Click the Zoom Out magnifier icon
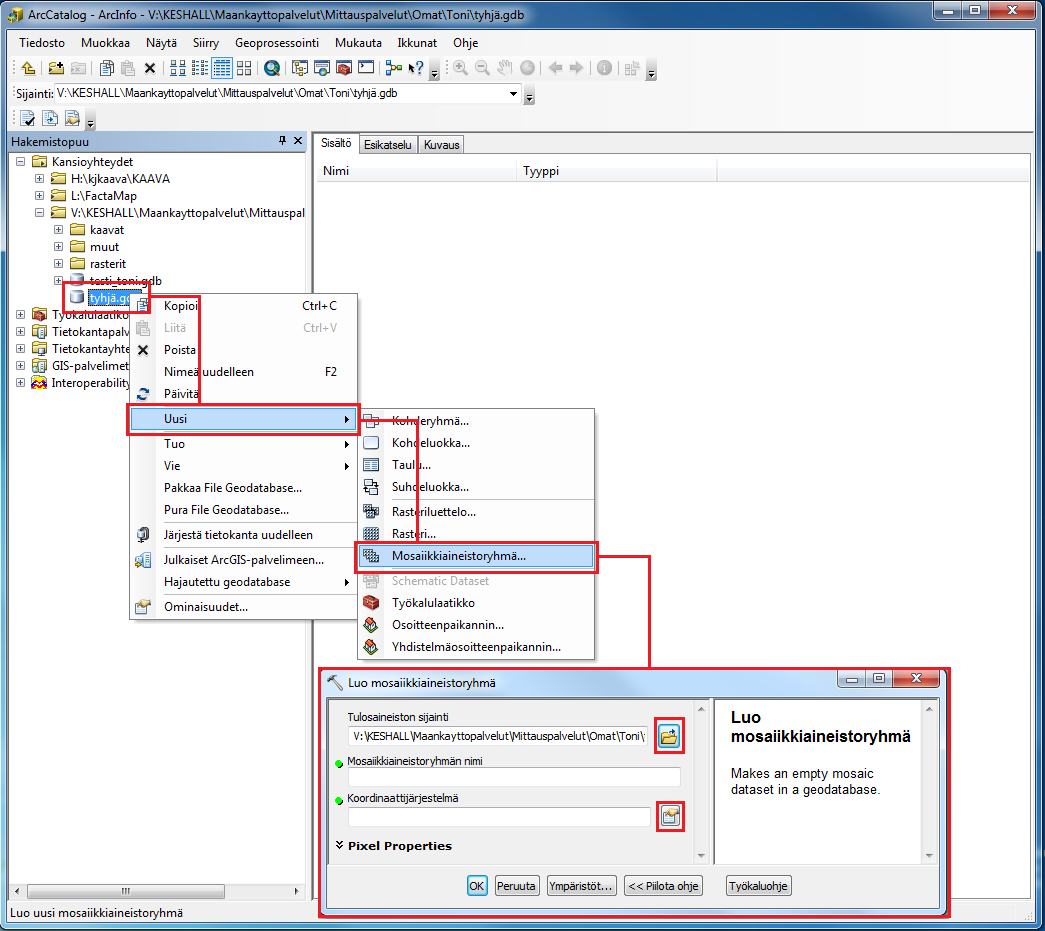 click(x=483, y=67)
